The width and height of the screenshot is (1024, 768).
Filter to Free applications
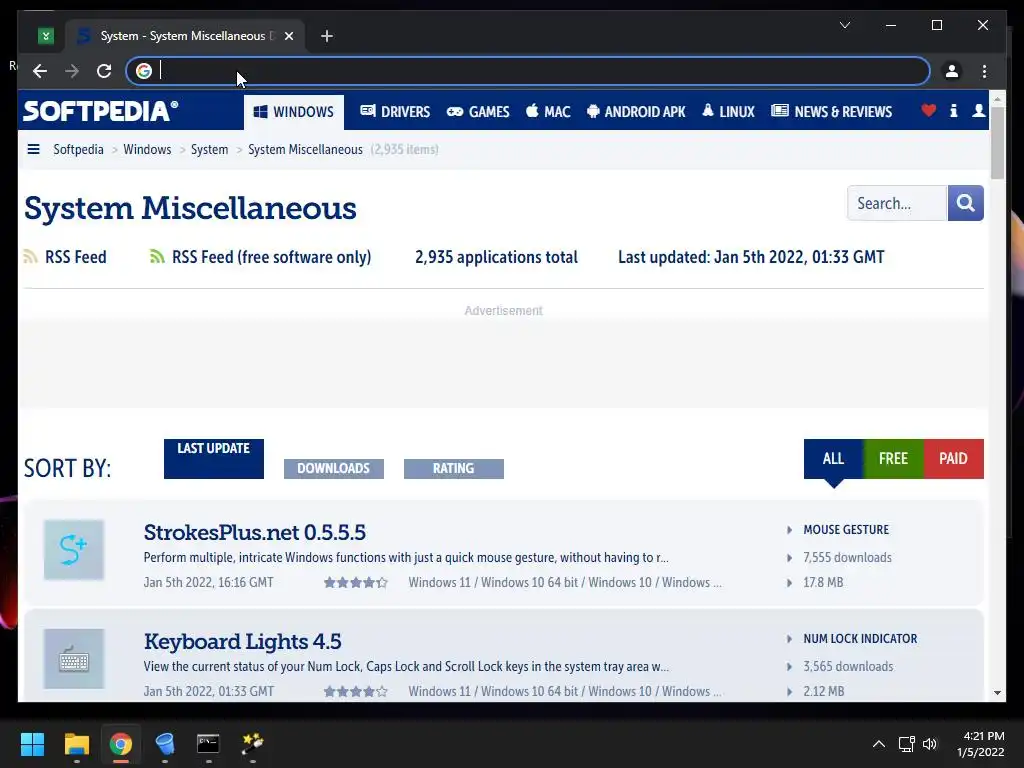coord(893,458)
